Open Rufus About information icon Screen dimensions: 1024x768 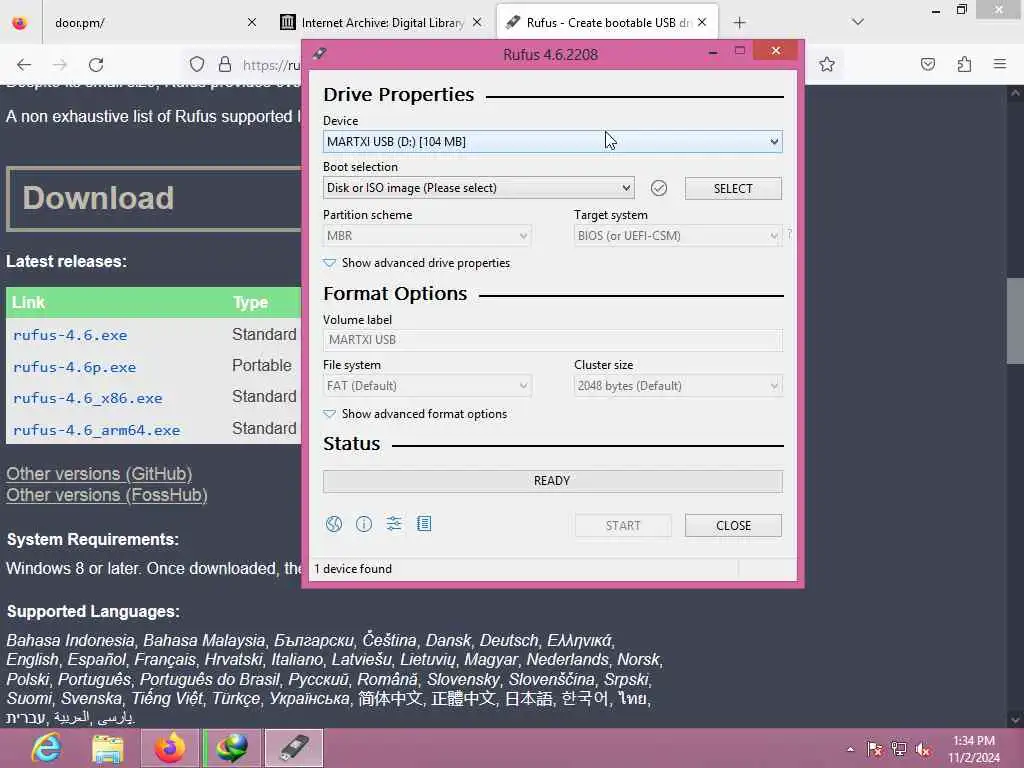364,524
